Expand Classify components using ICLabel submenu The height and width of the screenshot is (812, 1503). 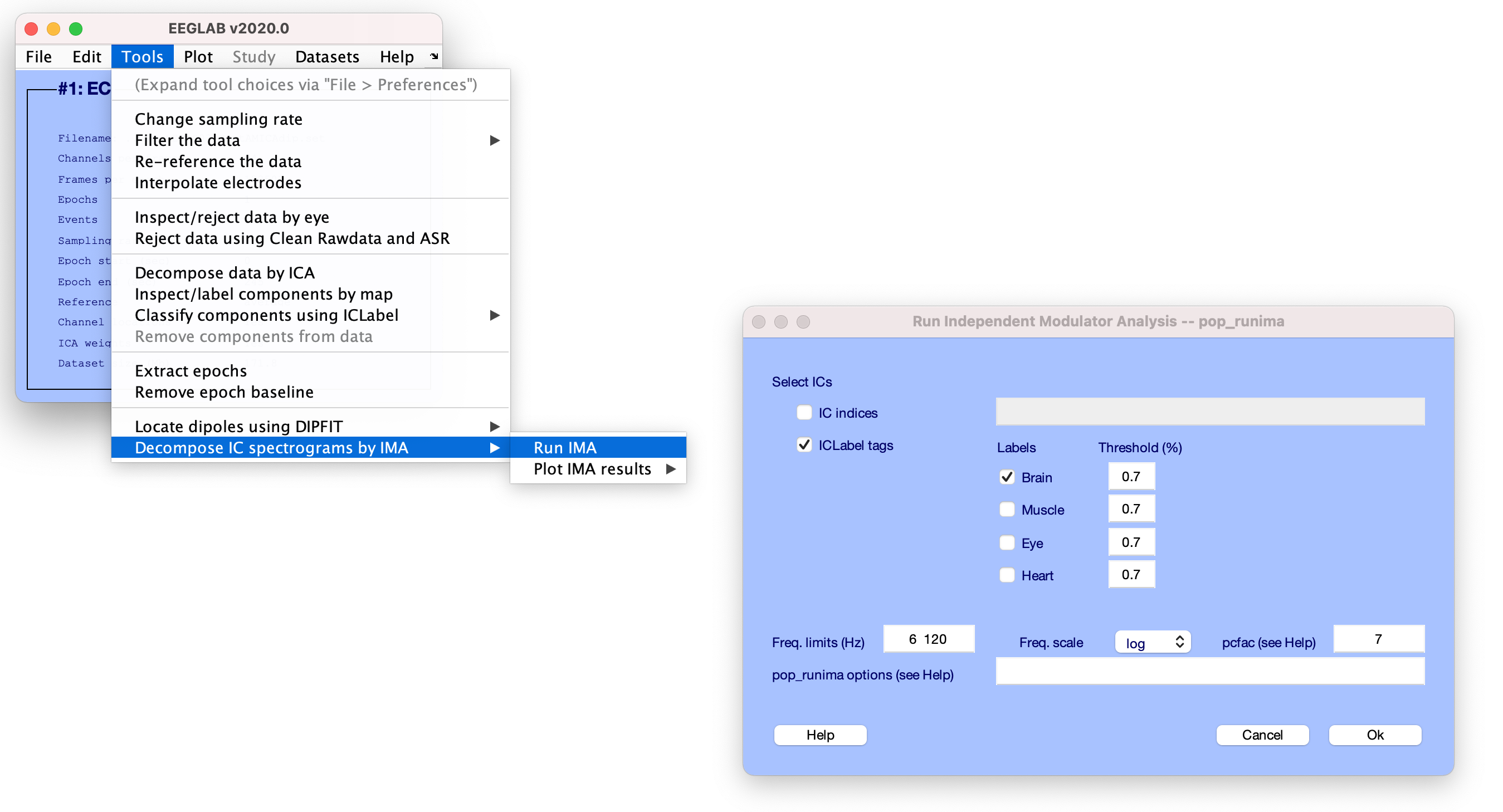pyautogui.click(x=494, y=315)
